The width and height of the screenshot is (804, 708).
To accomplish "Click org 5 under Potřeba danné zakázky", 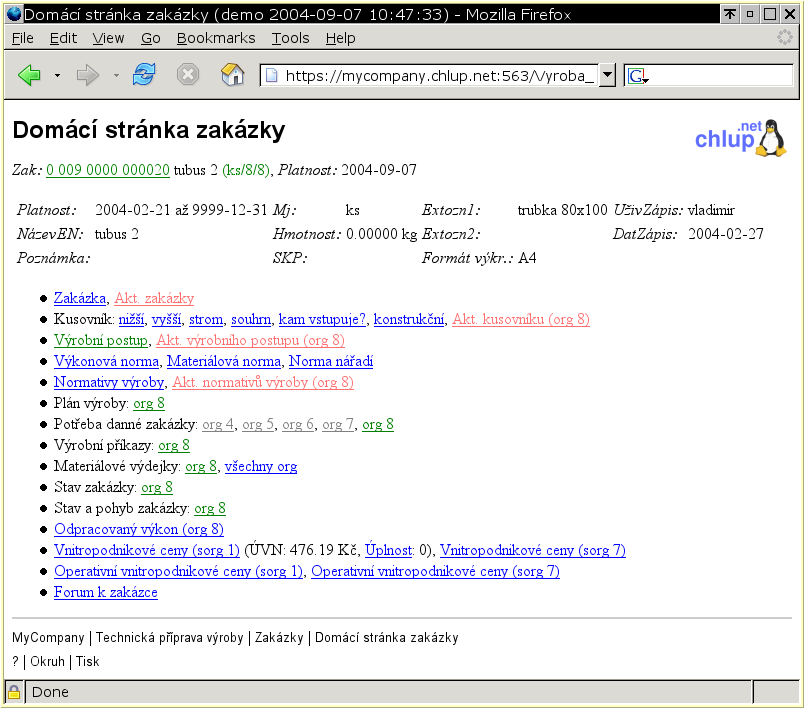I will [258, 424].
